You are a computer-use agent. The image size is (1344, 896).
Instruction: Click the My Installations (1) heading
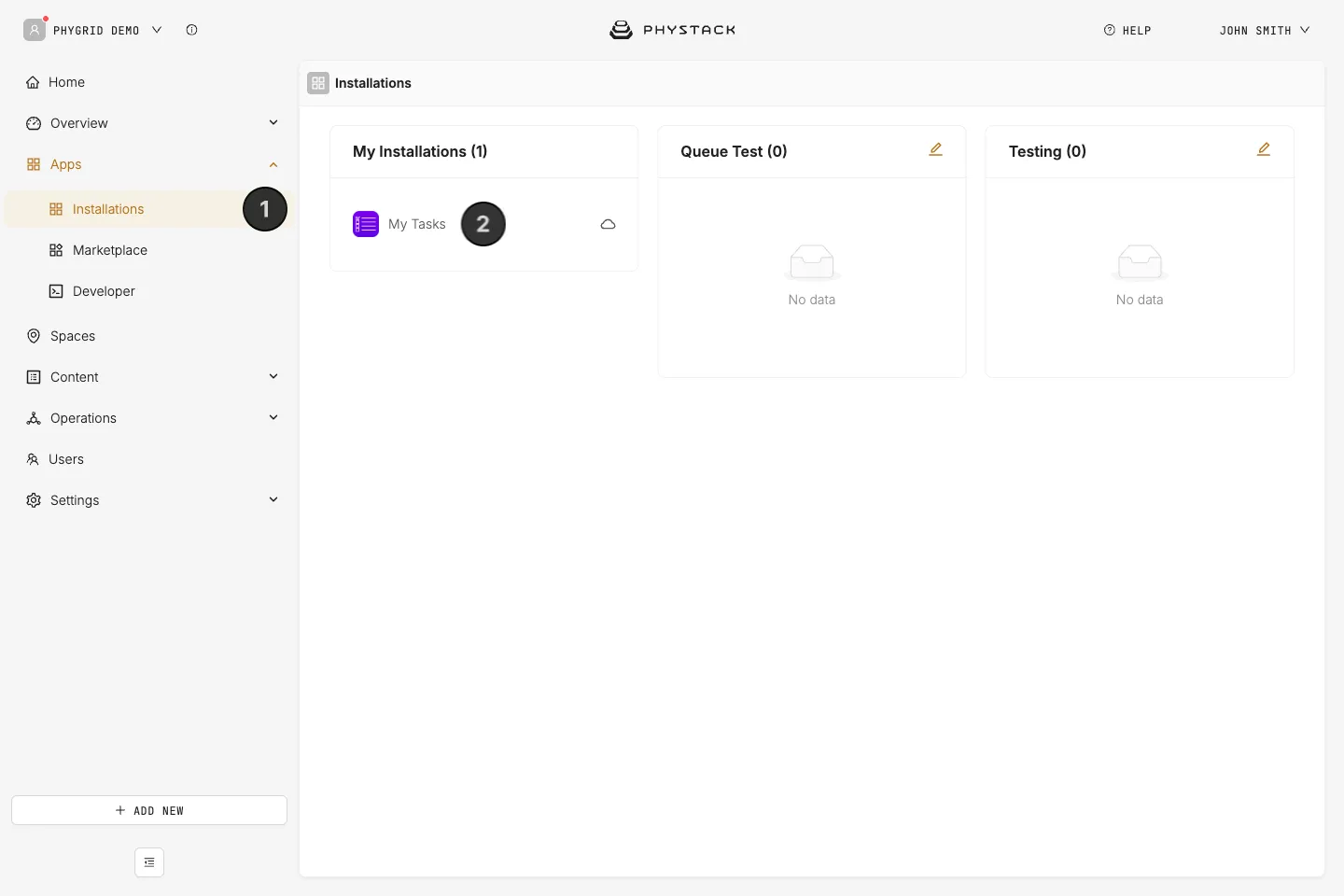[x=420, y=151]
